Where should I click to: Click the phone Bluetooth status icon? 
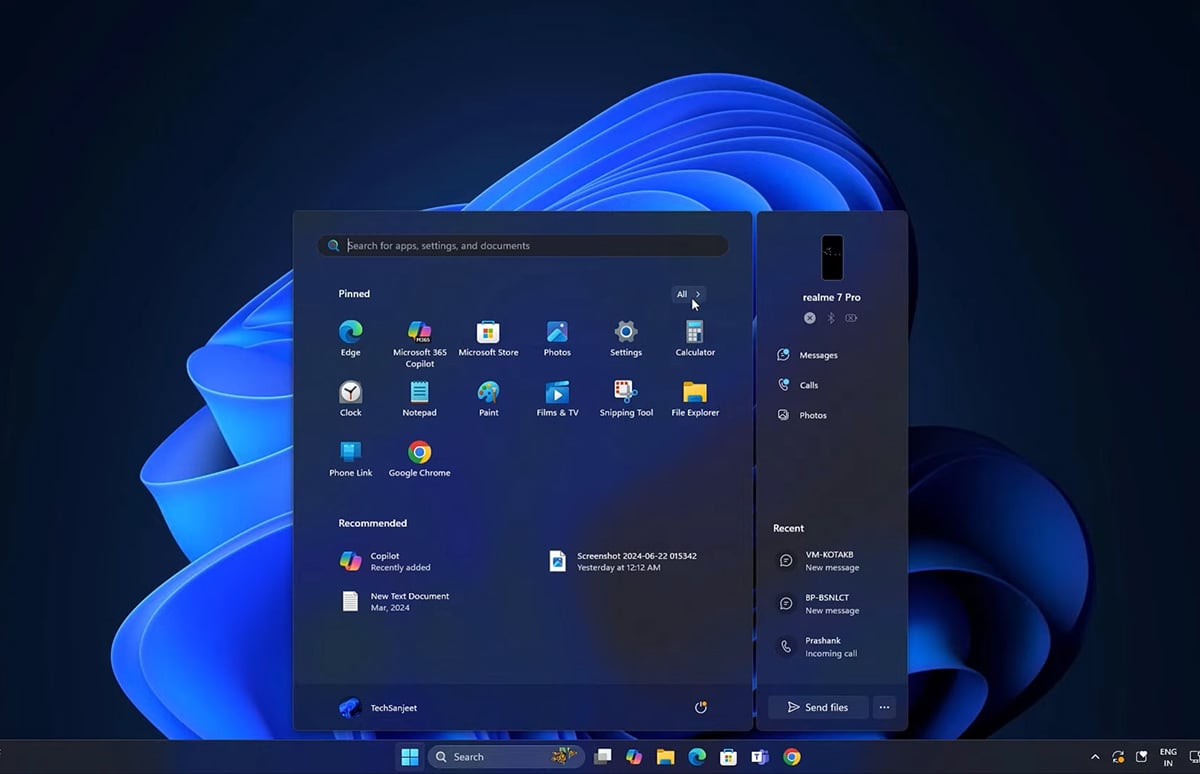coord(830,318)
